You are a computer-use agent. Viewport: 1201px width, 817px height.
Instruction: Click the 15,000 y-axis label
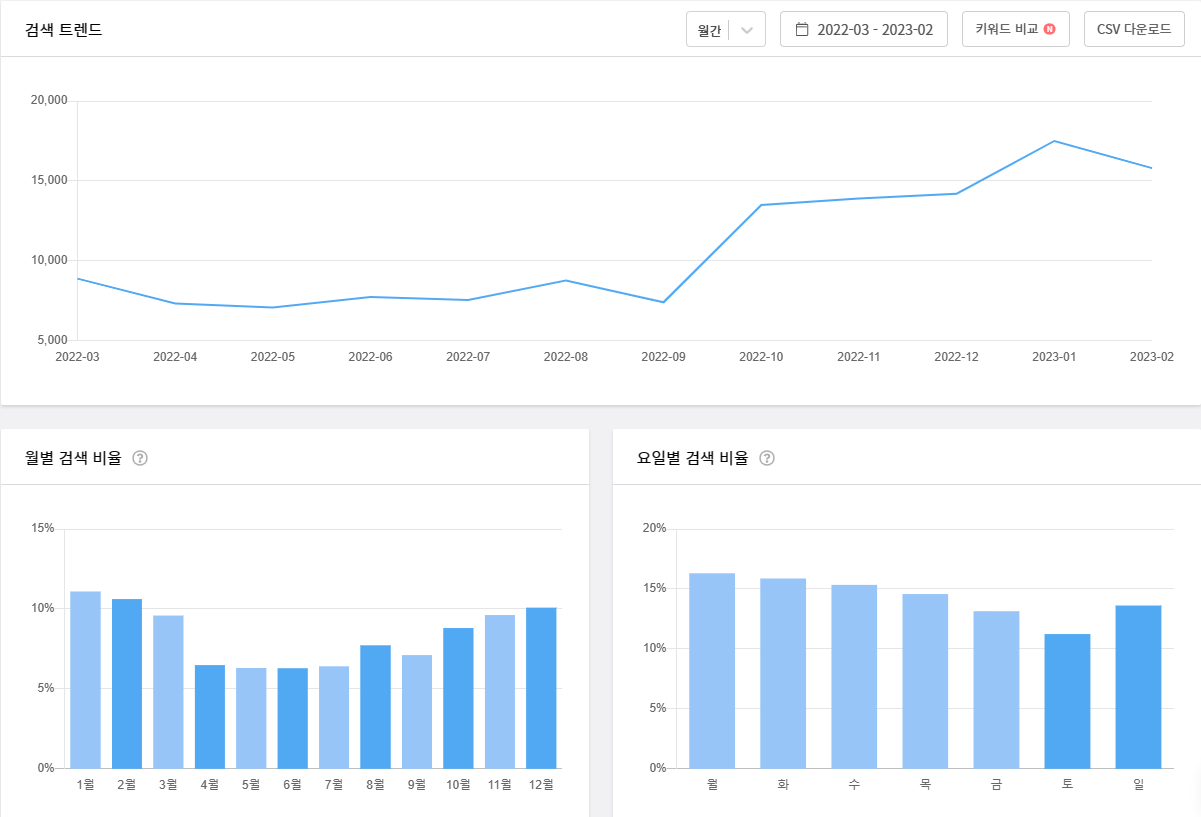(49, 180)
